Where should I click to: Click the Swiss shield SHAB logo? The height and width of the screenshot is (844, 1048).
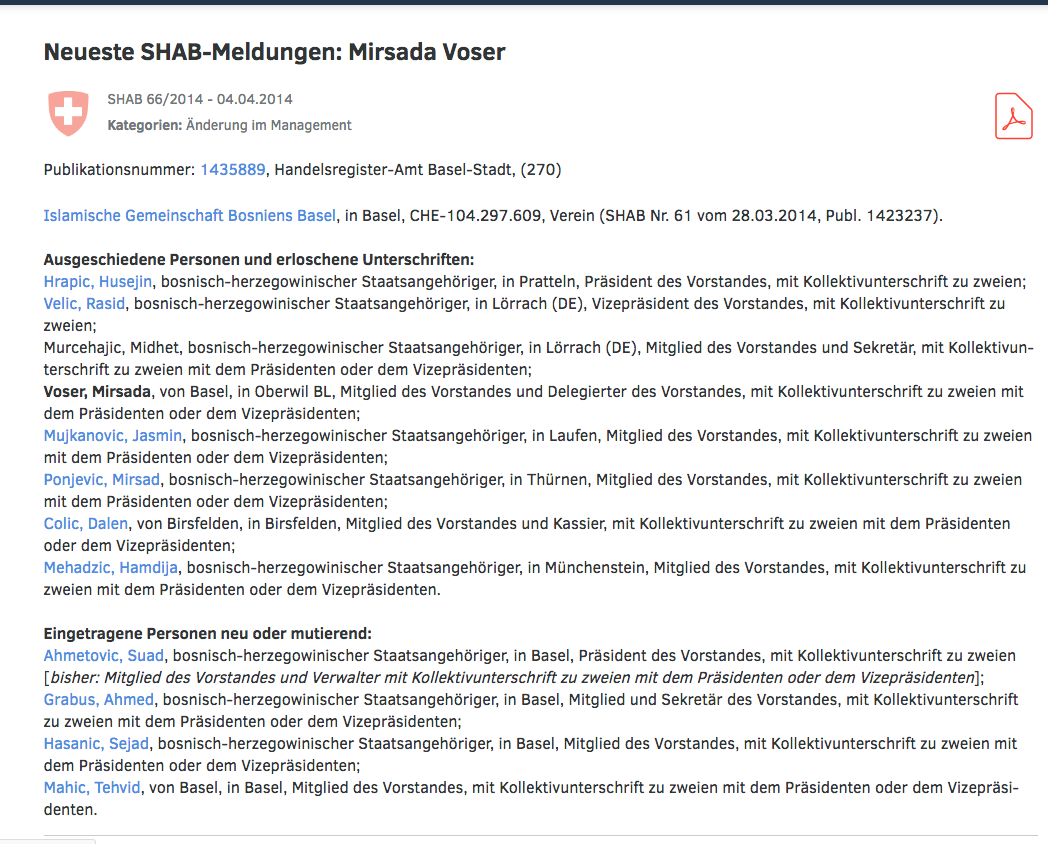(68, 113)
